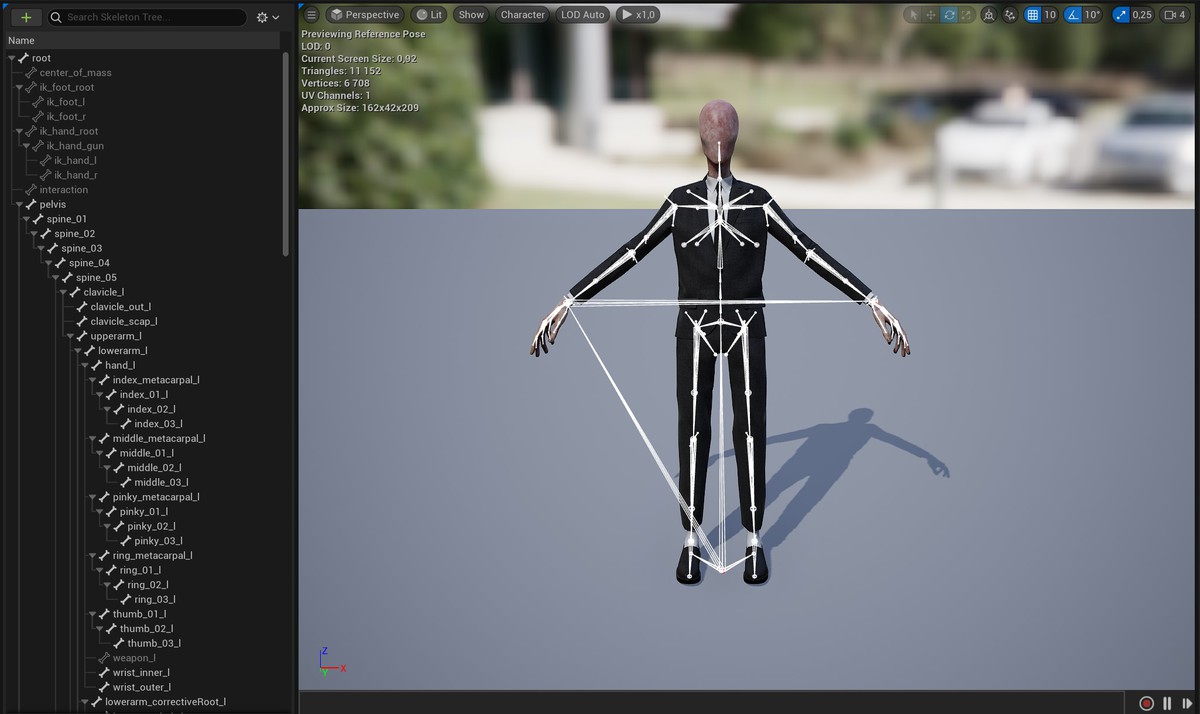Image resolution: width=1200 pixels, height=714 pixels.
Task: Toggle scale snapping
Action: coord(1122,15)
